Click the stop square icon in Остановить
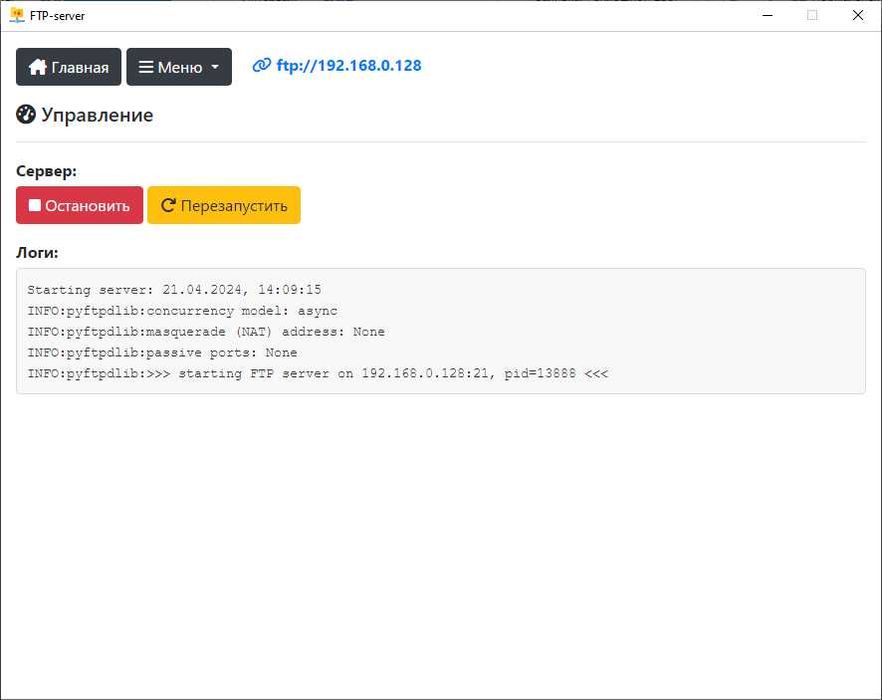Screen dimensions: 882x700 (35, 205)
